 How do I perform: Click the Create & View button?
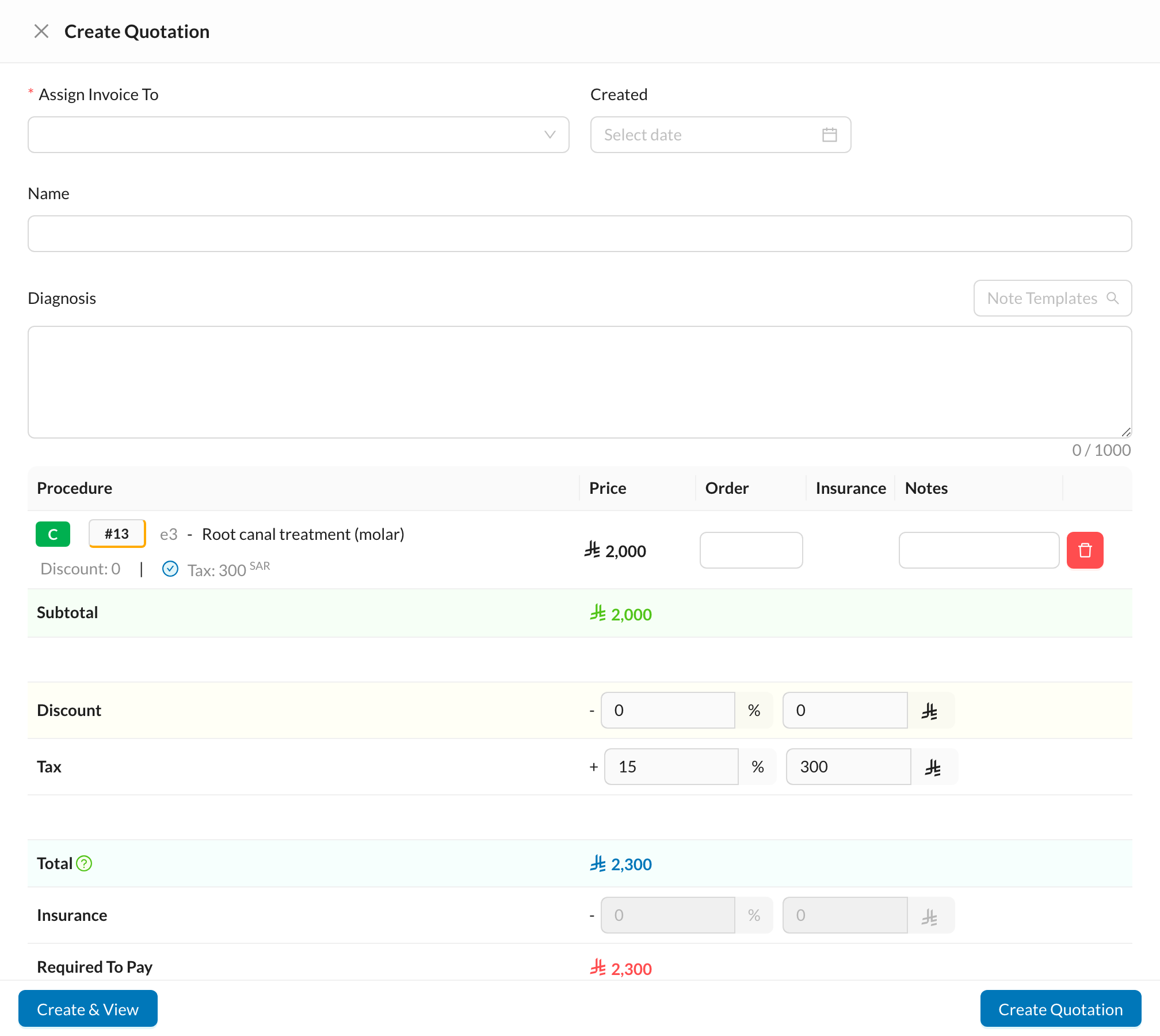click(87, 1009)
